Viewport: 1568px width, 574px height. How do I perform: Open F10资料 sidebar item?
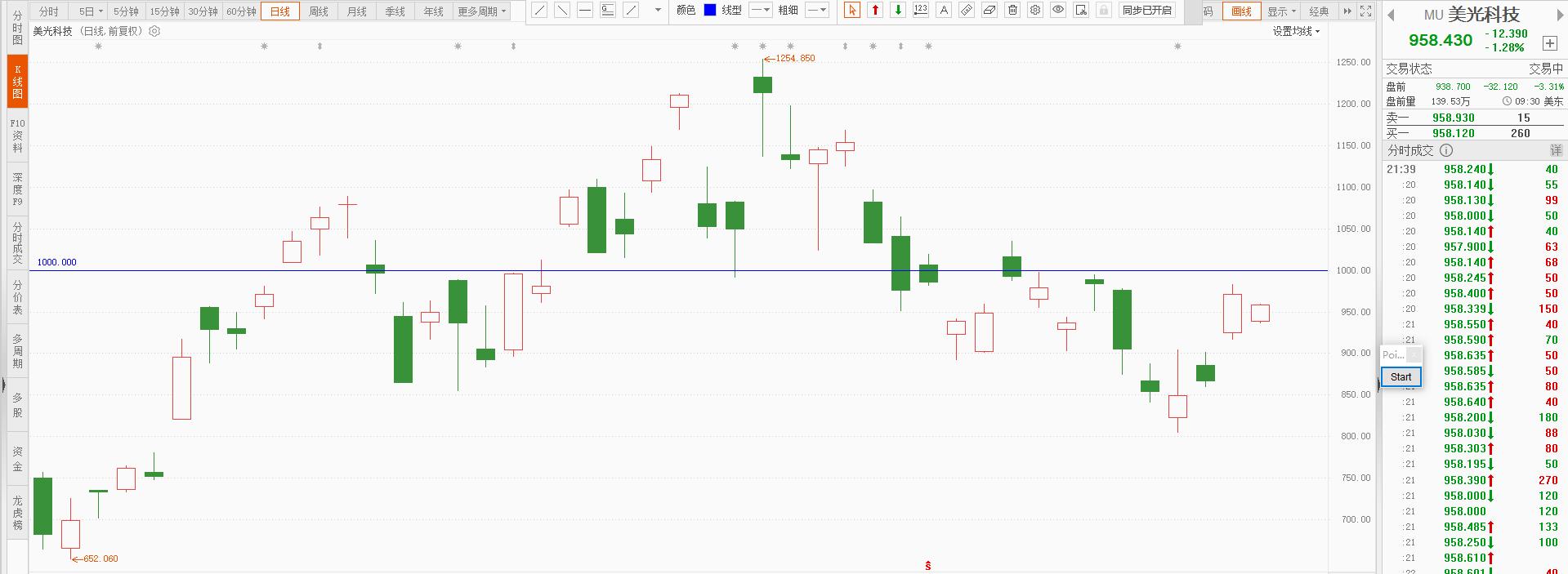(x=17, y=136)
